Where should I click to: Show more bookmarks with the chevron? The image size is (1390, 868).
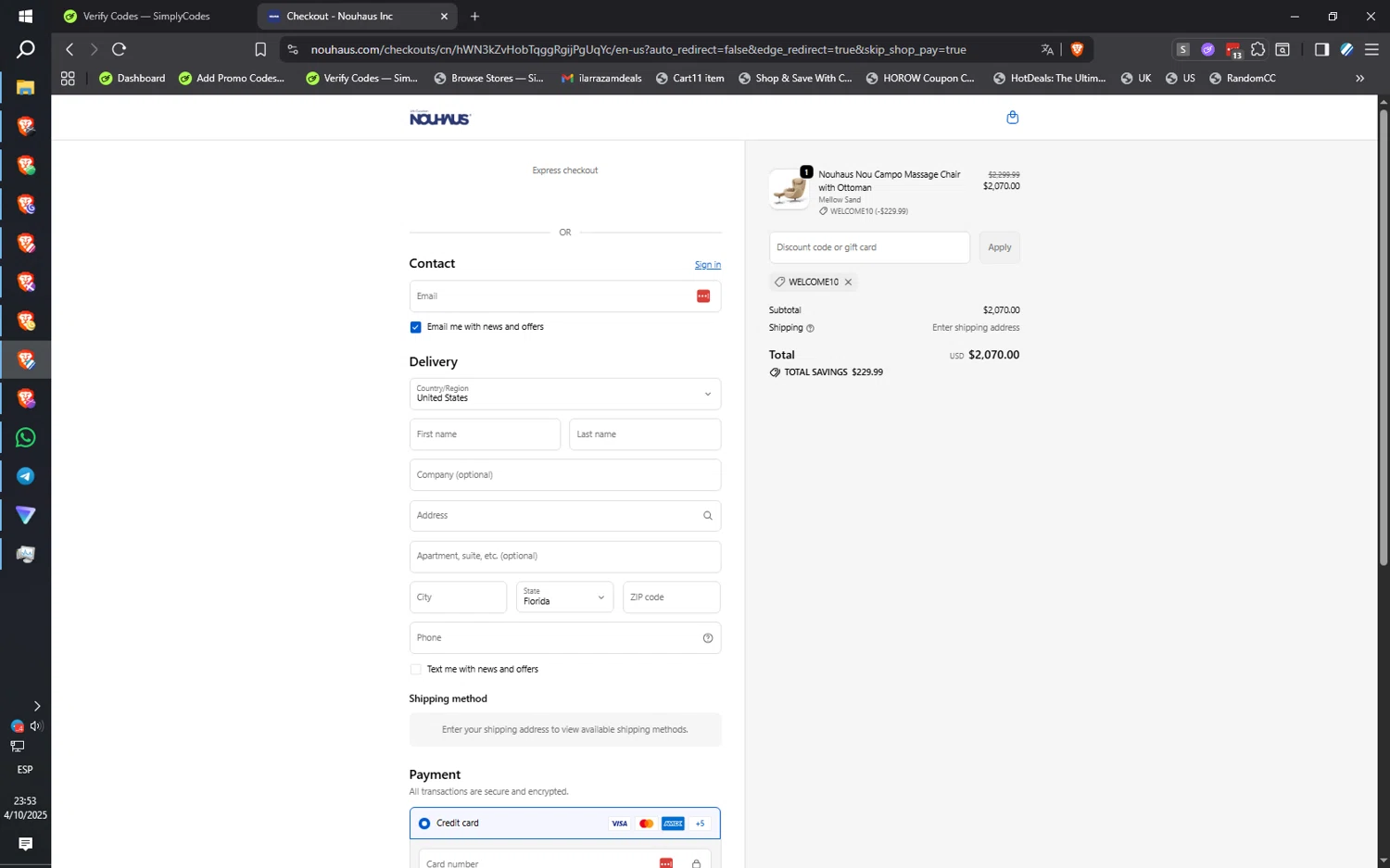tap(1359, 79)
